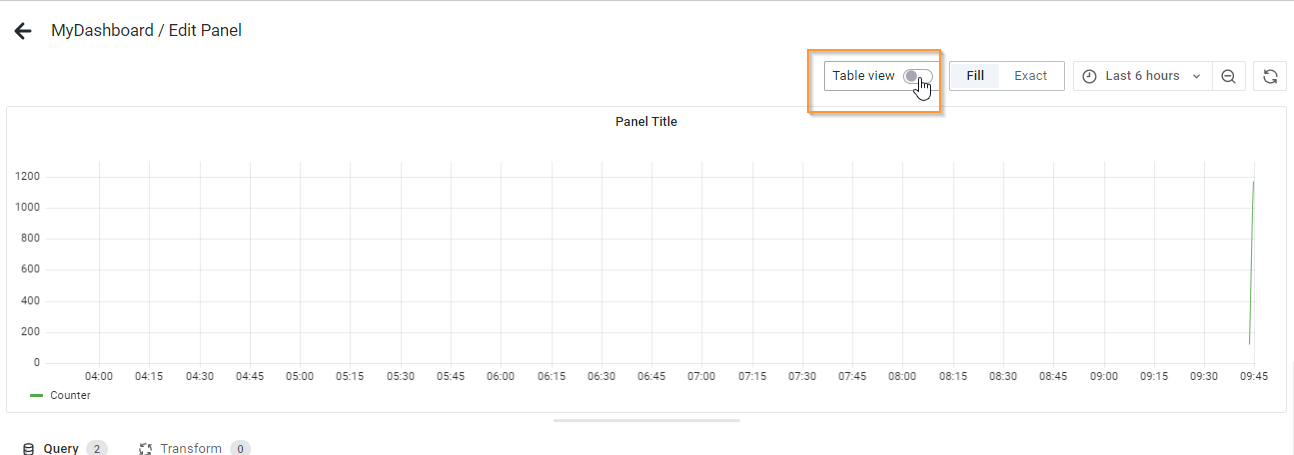Enable the Table view toggle switch
This screenshot has width=1294, height=455.
click(x=918, y=76)
